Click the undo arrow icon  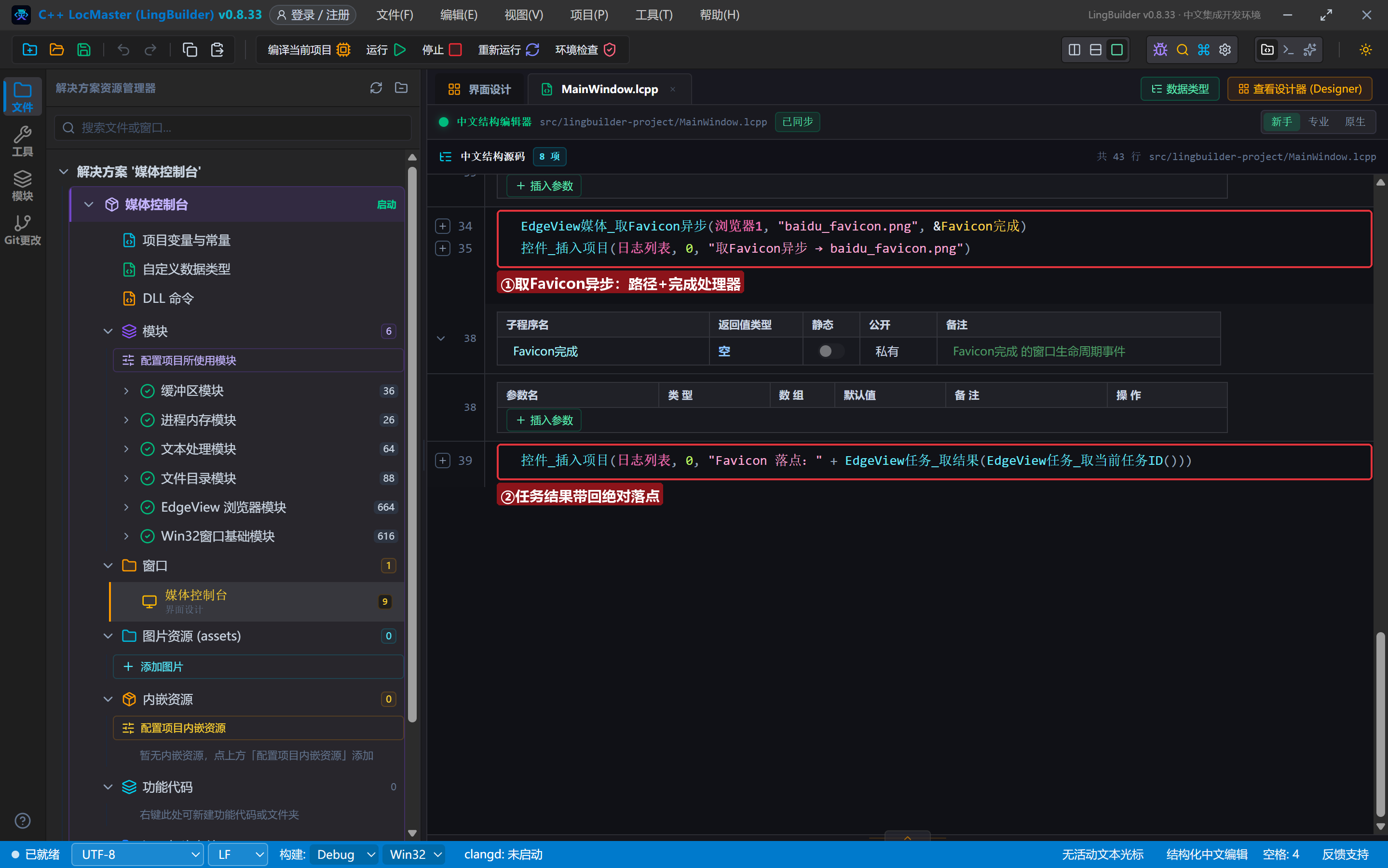123,50
